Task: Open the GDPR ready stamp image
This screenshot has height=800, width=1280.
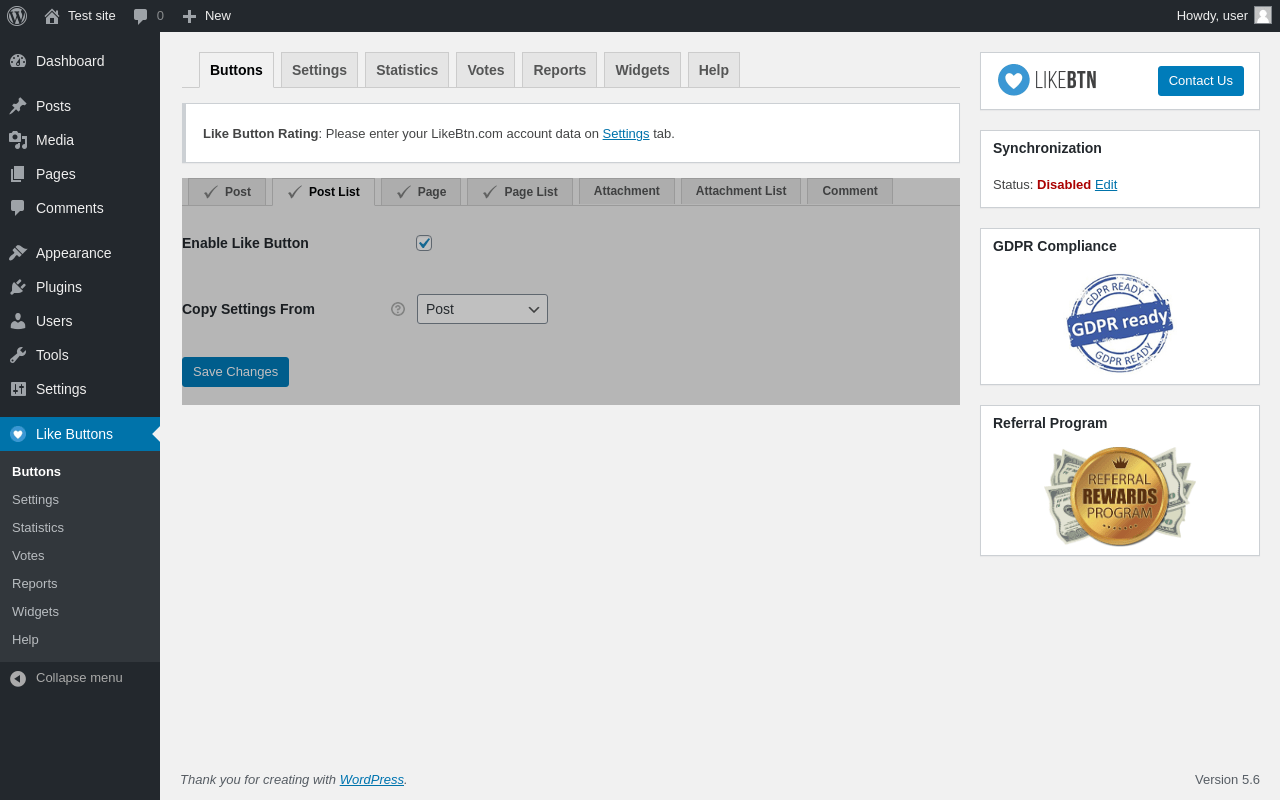Action: coord(1120,322)
